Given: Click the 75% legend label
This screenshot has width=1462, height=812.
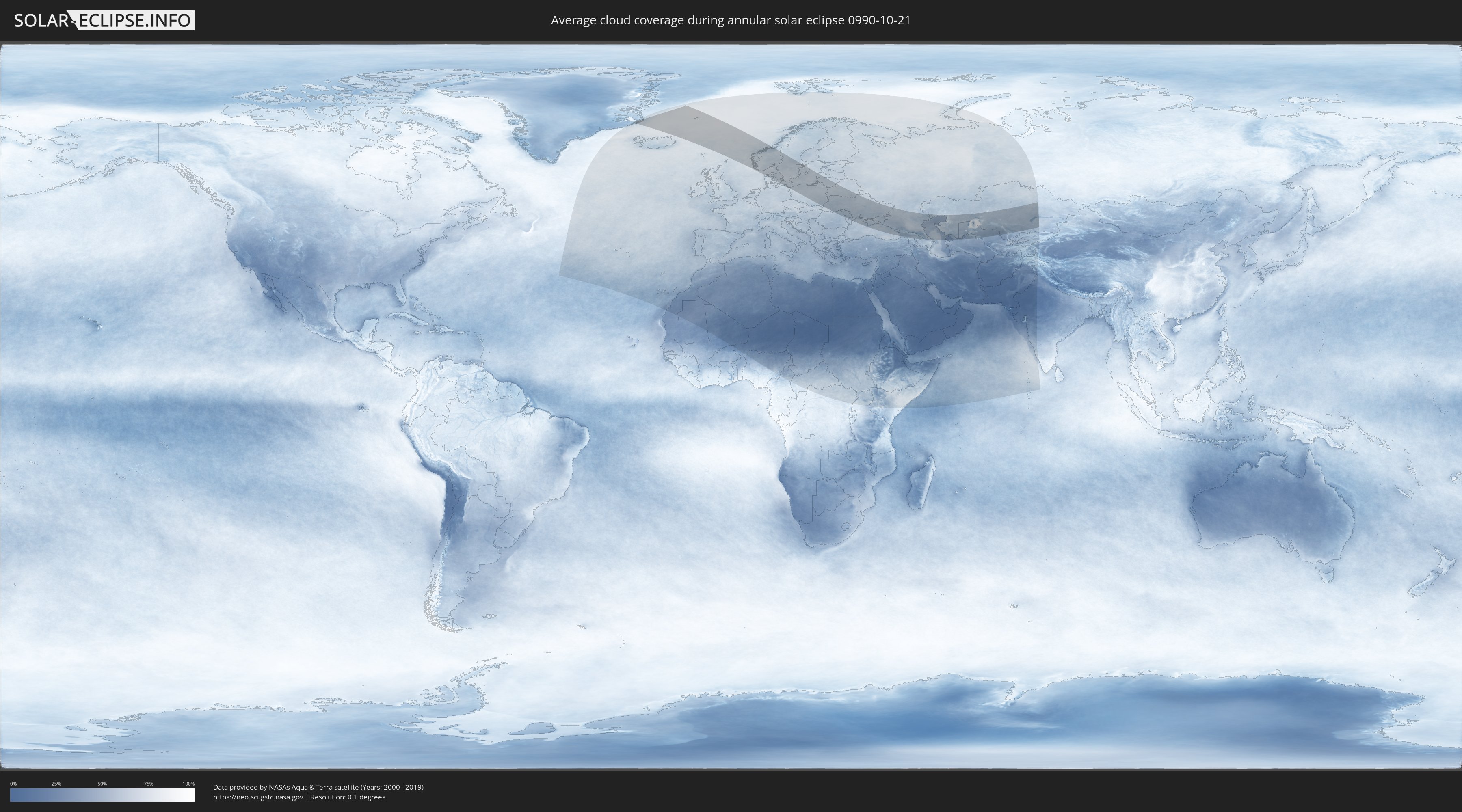Looking at the screenshot, I should (x=148, y=784).
